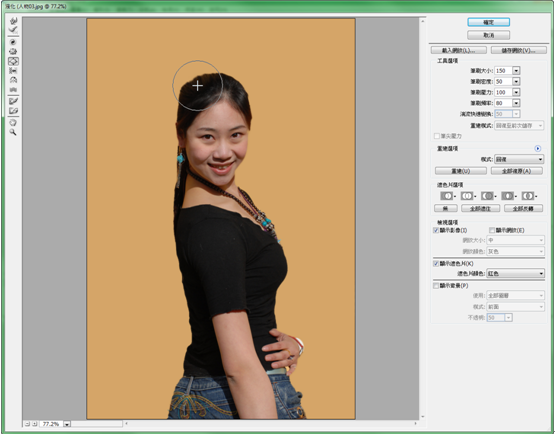Open the mask color 紅色 dropdown
The width and height of the screenshot is (555, 434).
point(516,273)
